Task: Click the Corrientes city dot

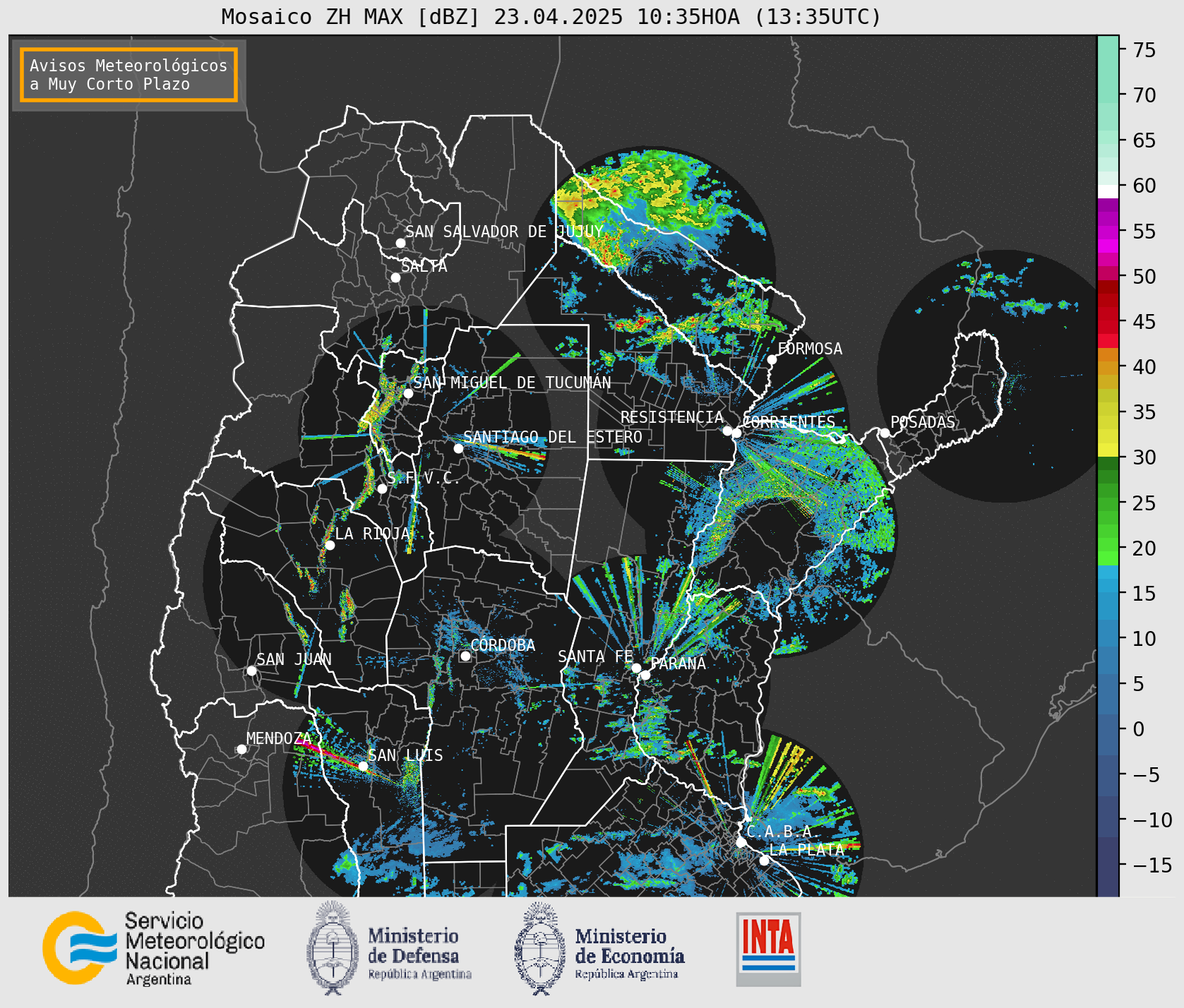Action: click(736, 433)
